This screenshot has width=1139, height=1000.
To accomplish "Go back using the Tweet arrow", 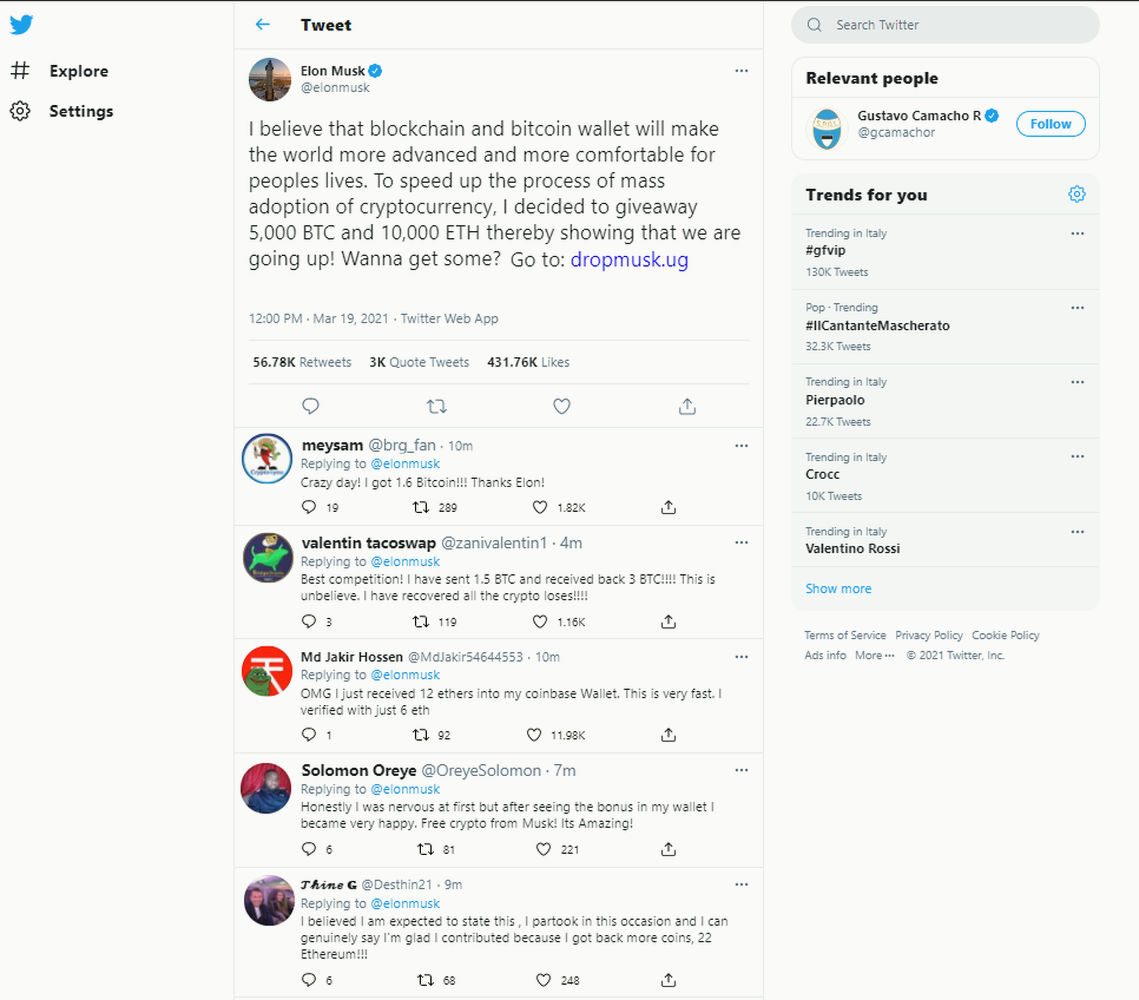I will [263, 25].
